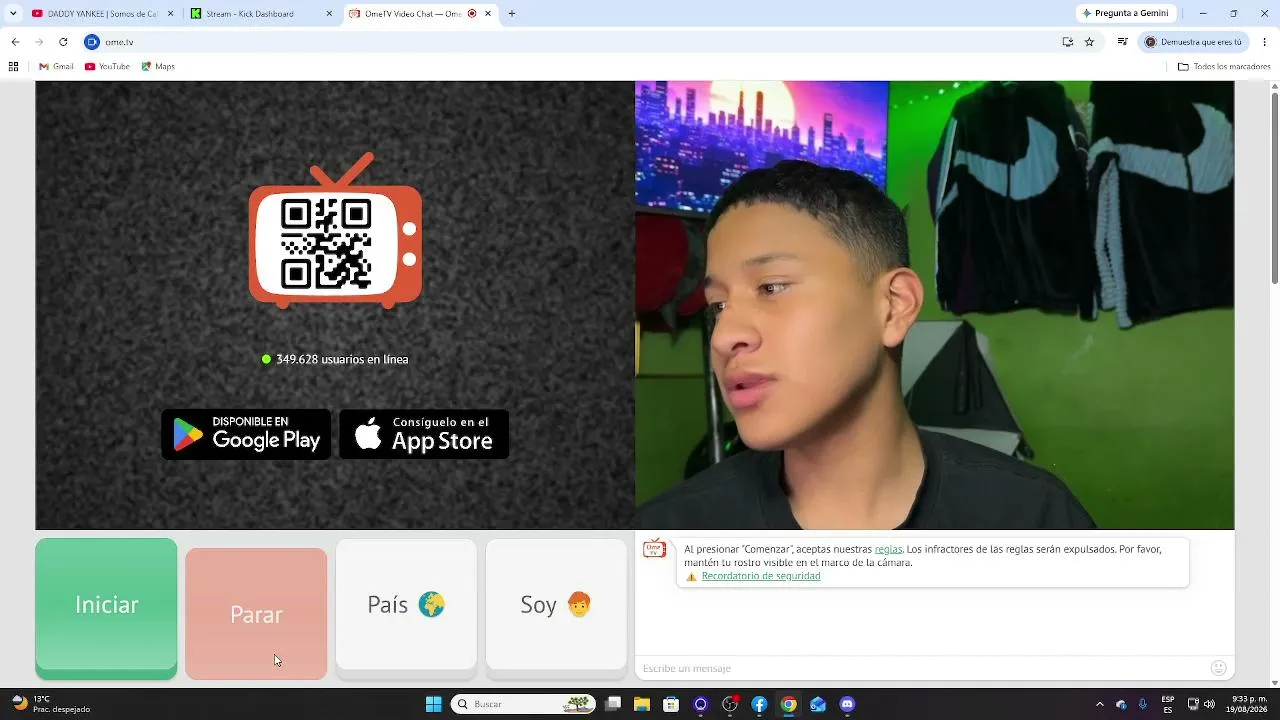Screen dimensions: 1280x720
Task: Expand the tab search dropdown
Action: 13,14
